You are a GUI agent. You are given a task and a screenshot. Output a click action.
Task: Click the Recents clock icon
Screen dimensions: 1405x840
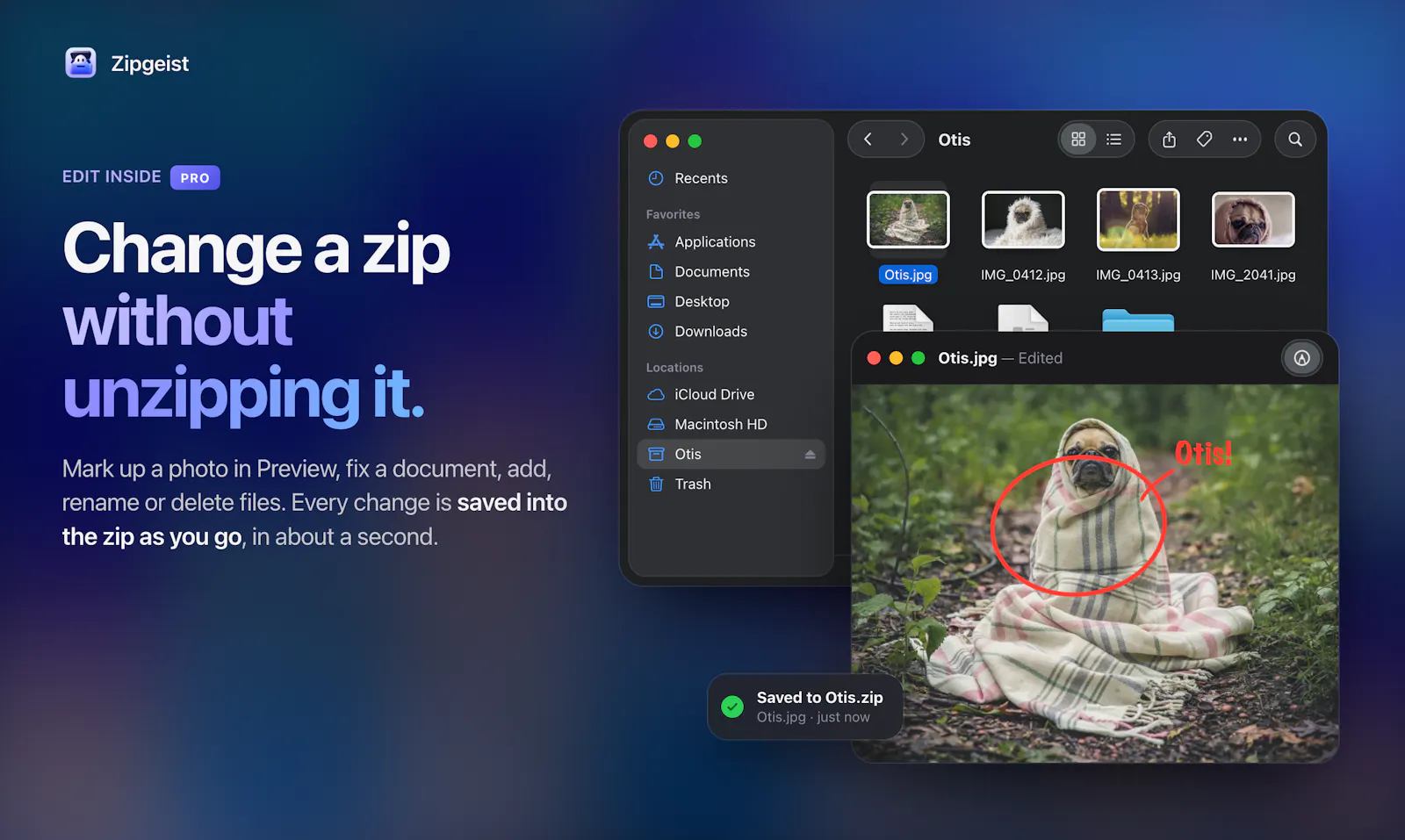click(x=656, y=178)
